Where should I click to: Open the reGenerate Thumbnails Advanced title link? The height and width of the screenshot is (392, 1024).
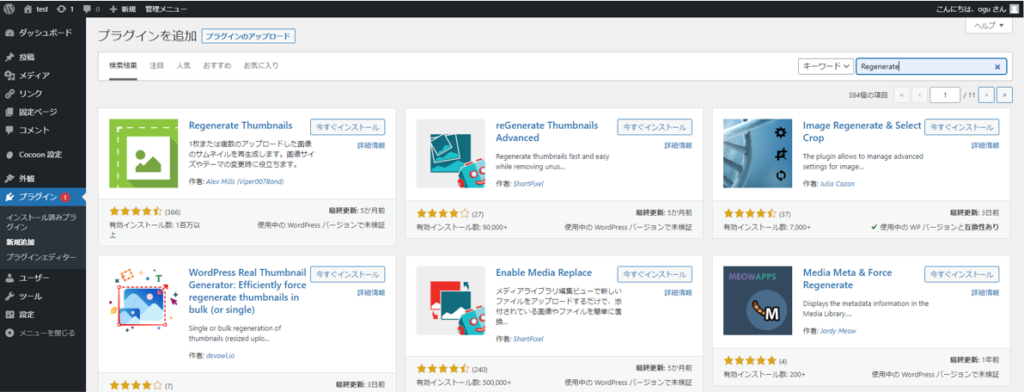coord(547,131)
